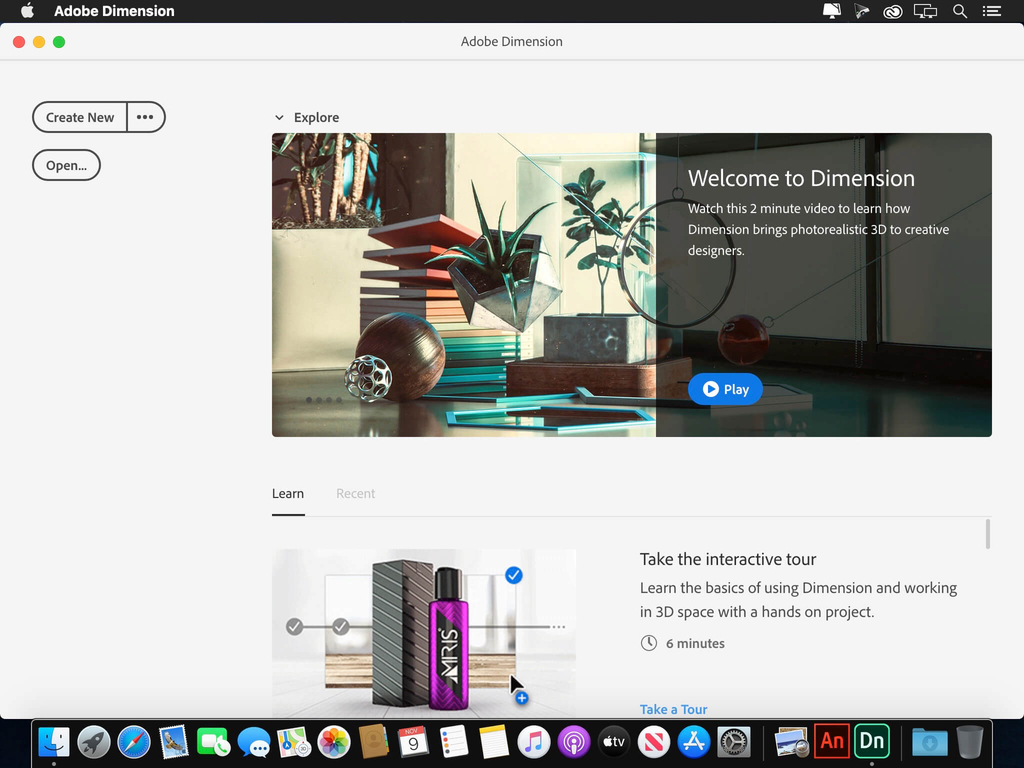
Task: Open Finder from the dock
Action: click(x=54, y=741)
